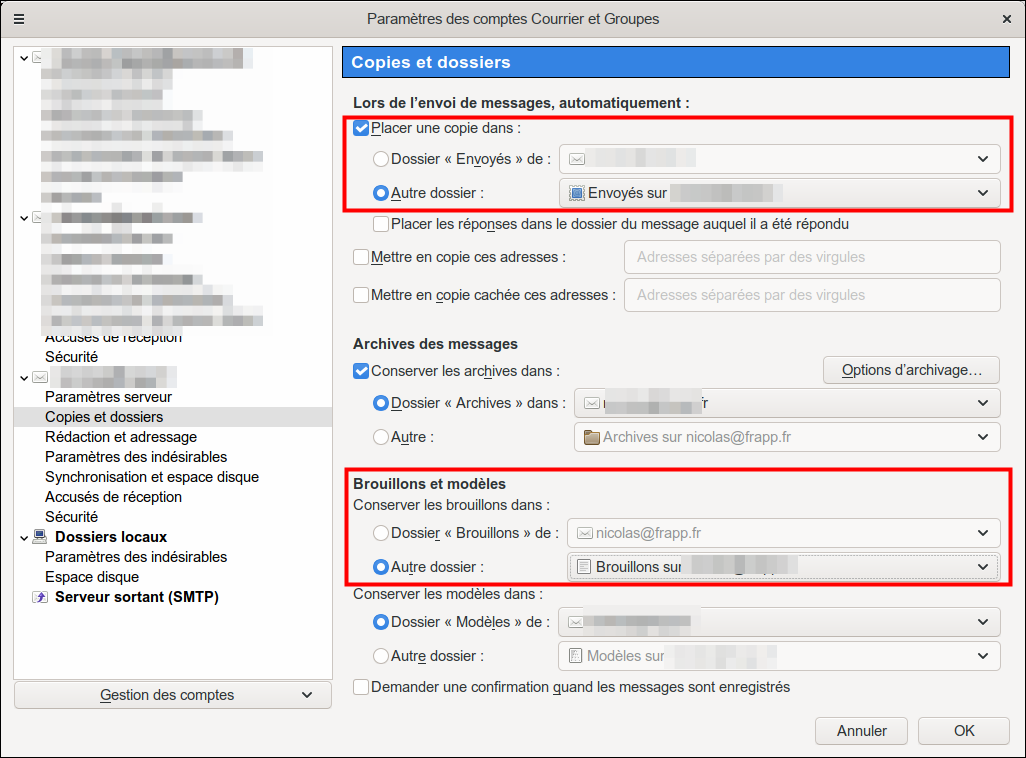Click the Annuler button
Viewport: 1026px width, 758px height.
tap(861, 731)
